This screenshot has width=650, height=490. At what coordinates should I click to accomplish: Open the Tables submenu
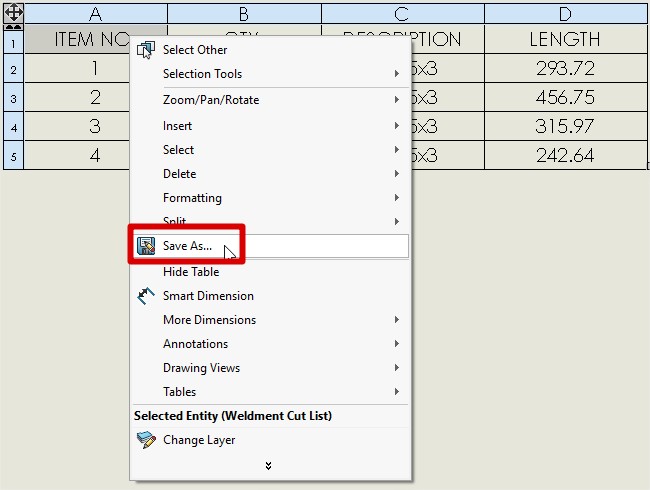180,392
